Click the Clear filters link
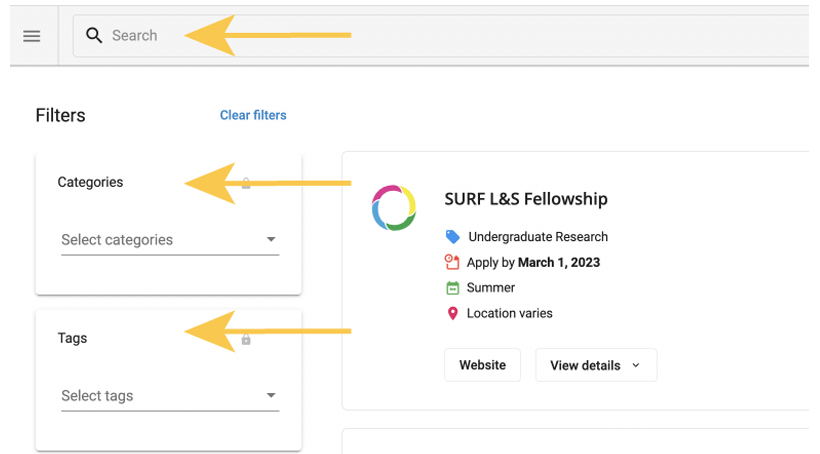Viewport: 820px width, 454px height. click(253, 115)
